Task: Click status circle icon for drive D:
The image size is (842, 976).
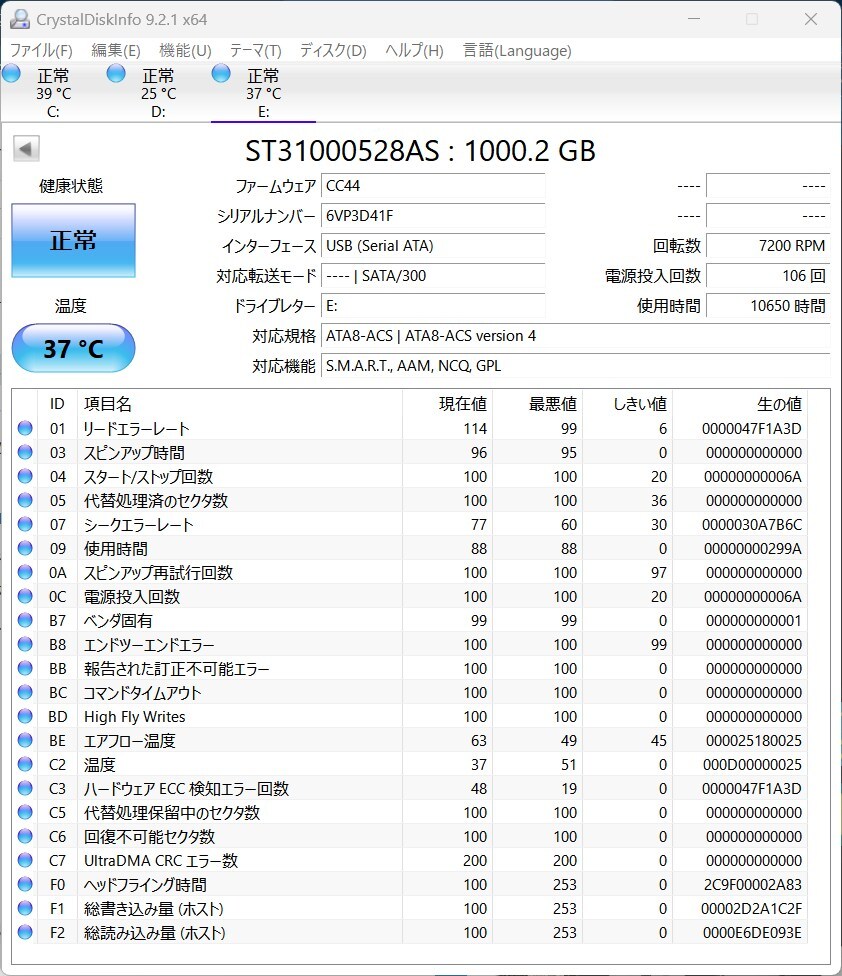Action: coord(116,74)
